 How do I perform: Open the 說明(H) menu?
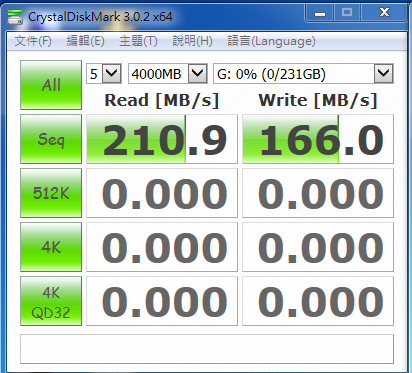click(192, 41)
